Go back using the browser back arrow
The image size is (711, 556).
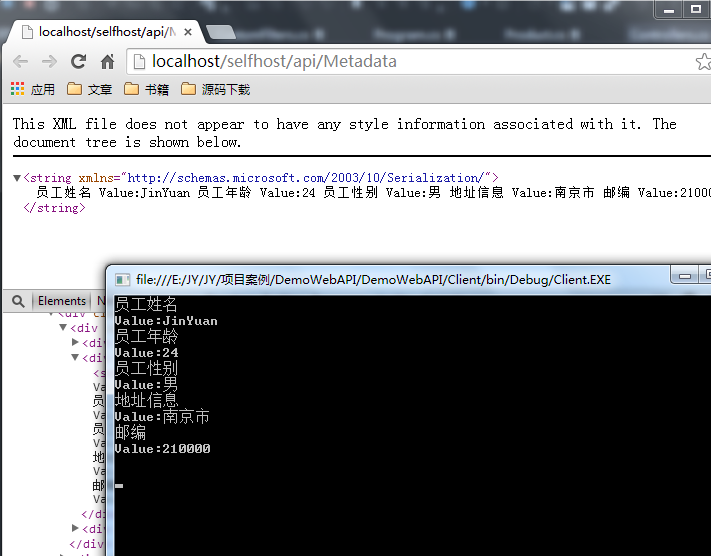pos(20,62)
